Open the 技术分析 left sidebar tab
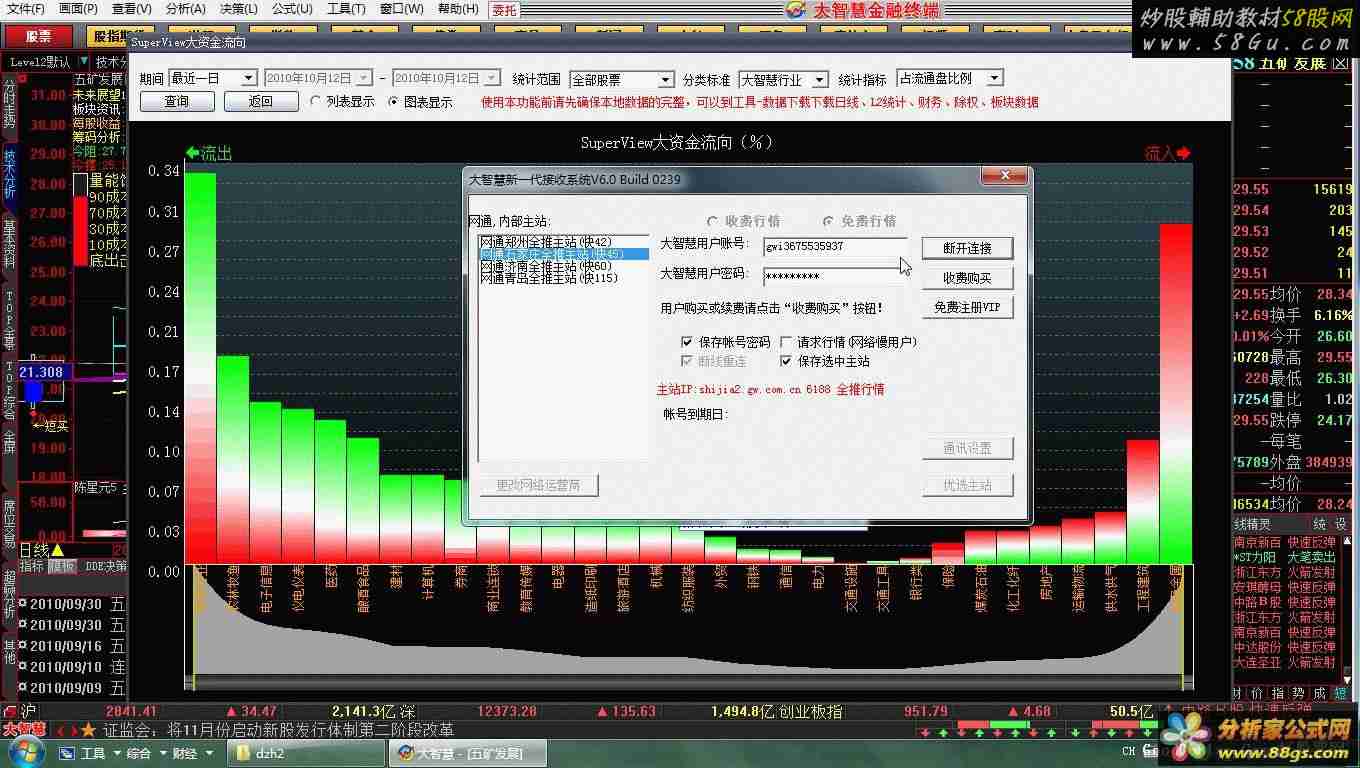 tap(9, 176)
